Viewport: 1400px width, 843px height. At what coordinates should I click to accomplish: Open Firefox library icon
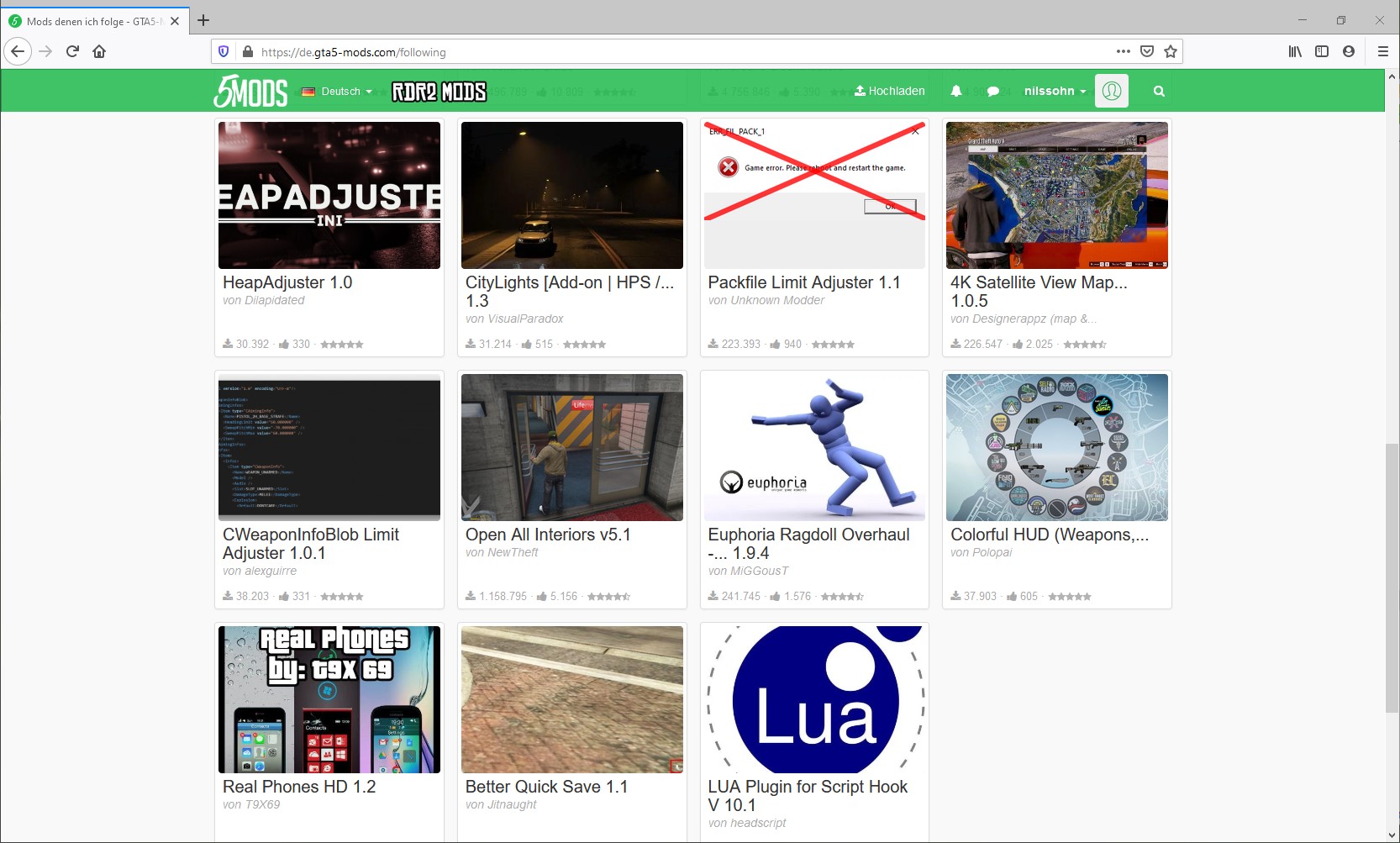(1295, 51)
